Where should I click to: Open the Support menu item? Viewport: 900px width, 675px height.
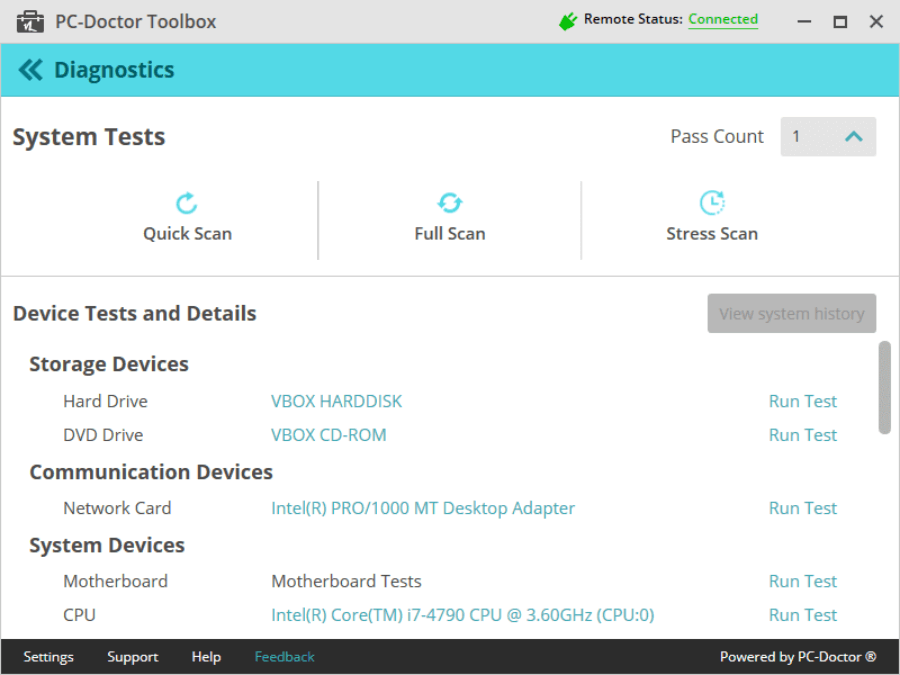132,657
